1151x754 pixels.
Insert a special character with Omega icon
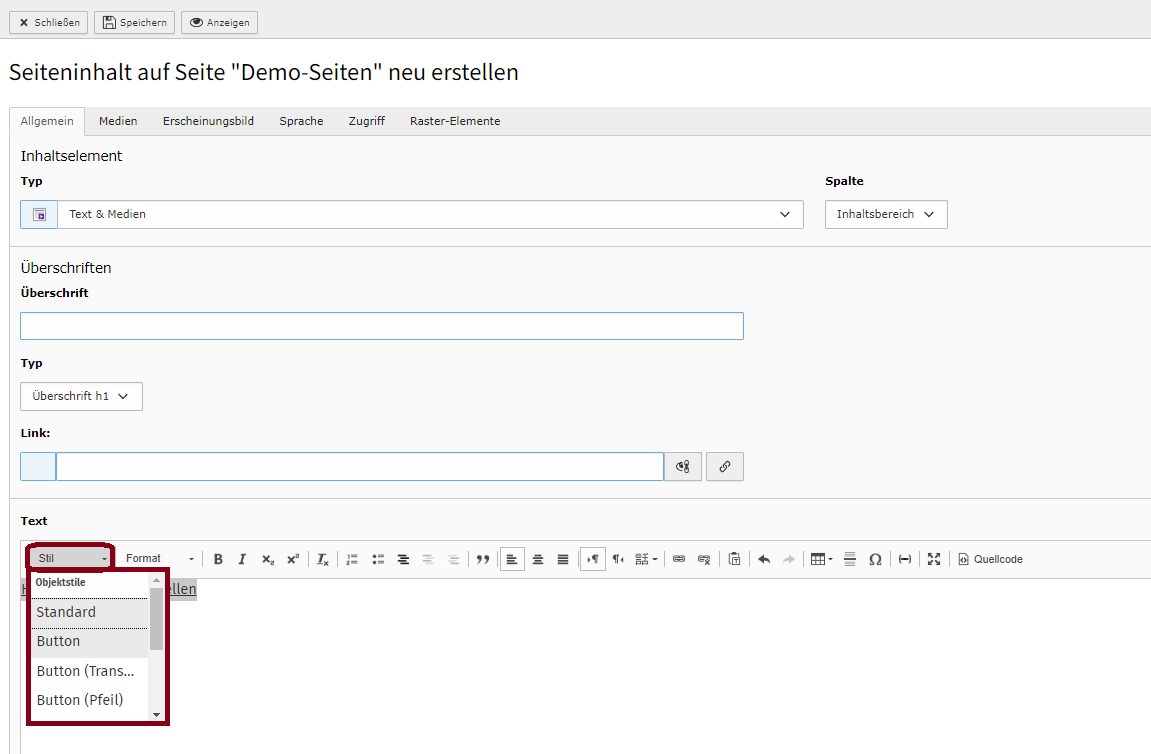point(875,559)
